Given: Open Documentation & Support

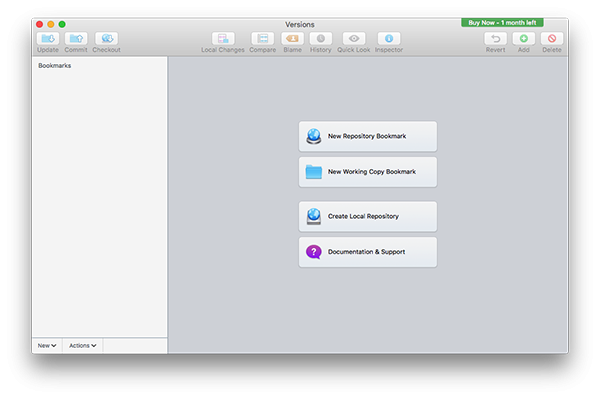Looking at the screenshot, I should (x=368, y=252).
